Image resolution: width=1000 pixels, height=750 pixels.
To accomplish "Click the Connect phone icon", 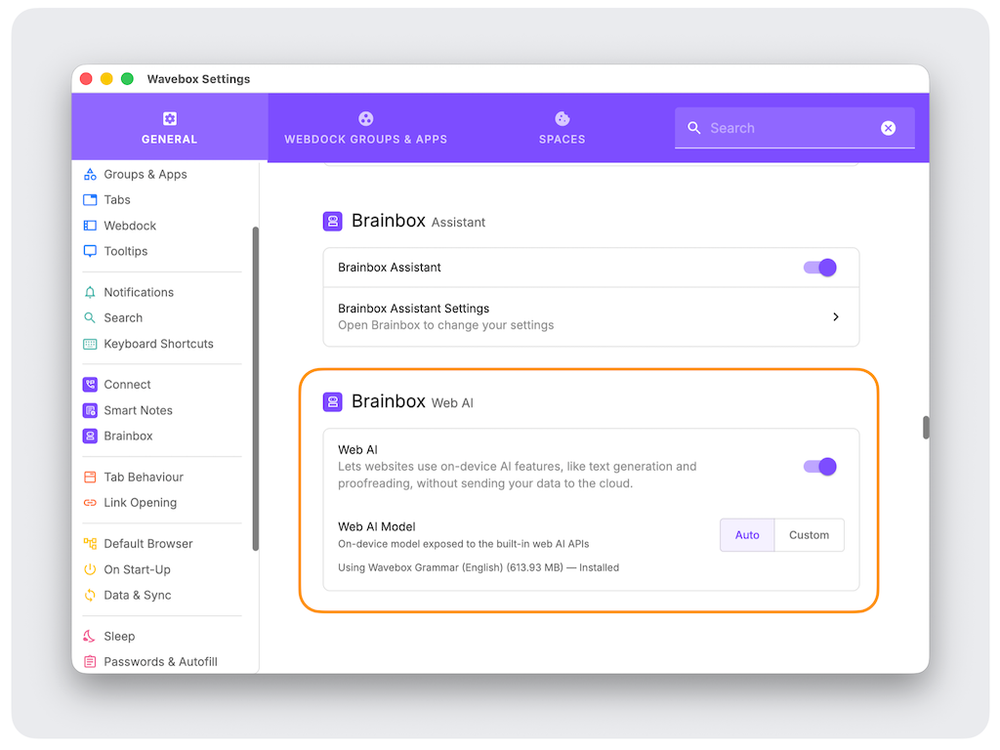I will pos(90,385).
